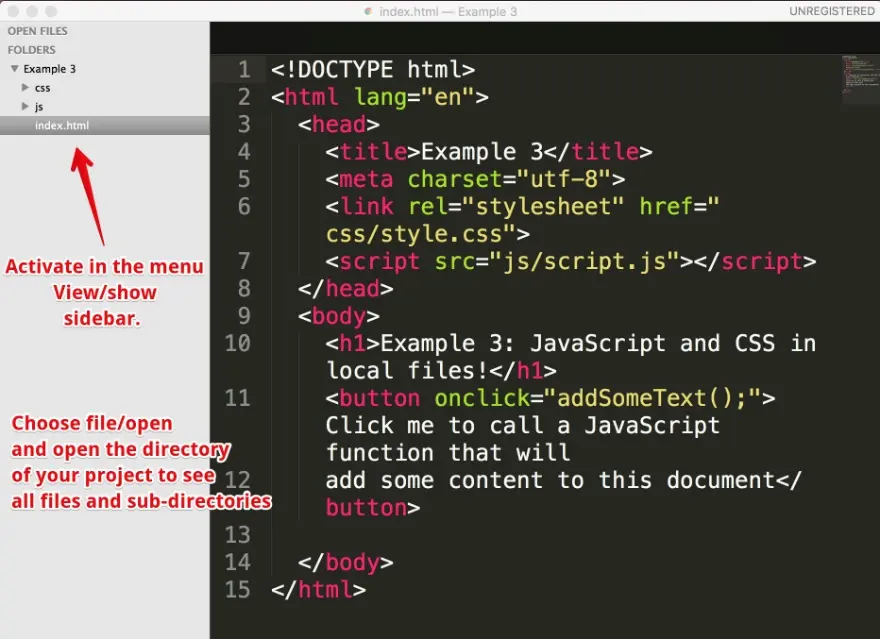Screen dimensions: 880x639
Task: Click the closing head tag
Action: (346, 289)
